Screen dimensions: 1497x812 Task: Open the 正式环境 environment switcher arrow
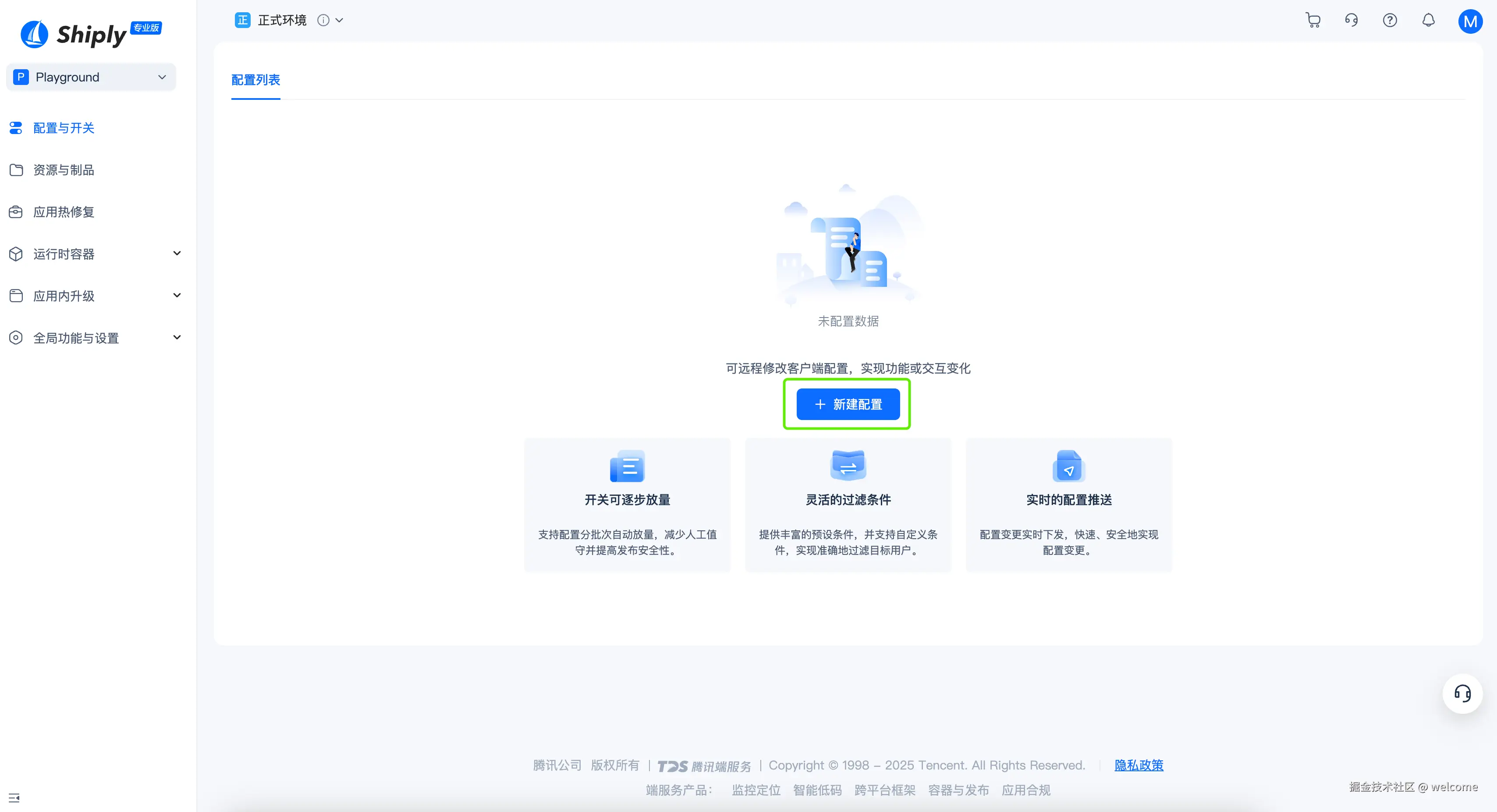pos(340,20)
